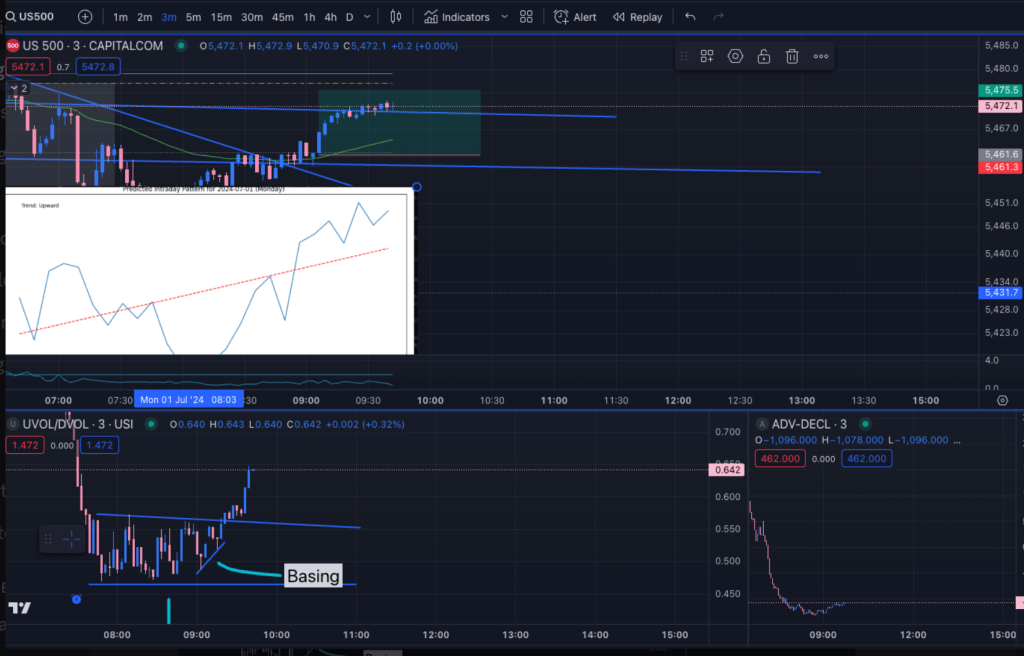The width and height of the screenshot is (1024, 656).
Task: Expand the time interval dropdown chevron
Action: pyautogui.click(x=369, y=17)
